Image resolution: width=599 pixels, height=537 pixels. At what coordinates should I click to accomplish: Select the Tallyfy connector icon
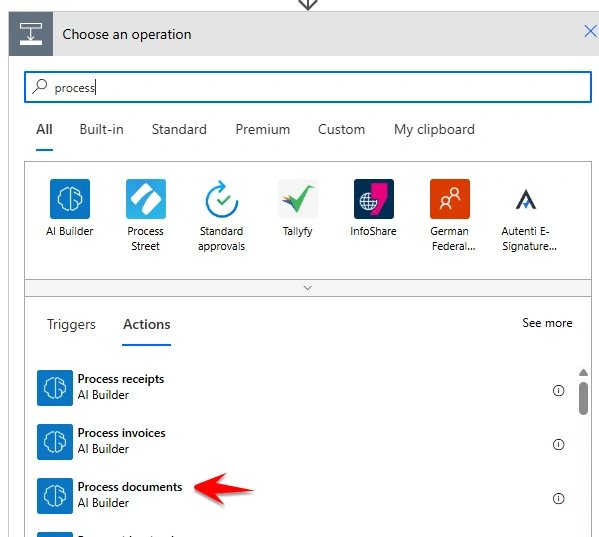(298, 199)
